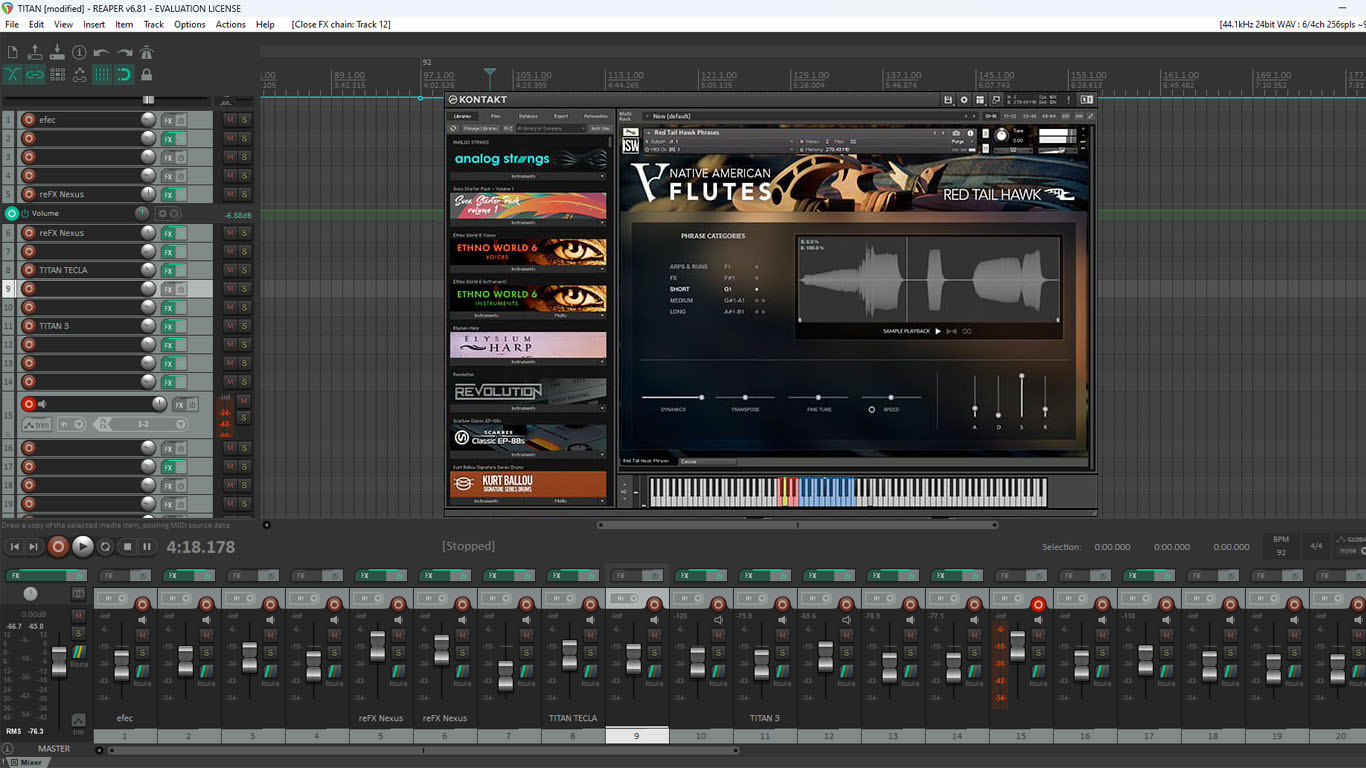Play the sample preview in Kontakt

tap(938, 331)
